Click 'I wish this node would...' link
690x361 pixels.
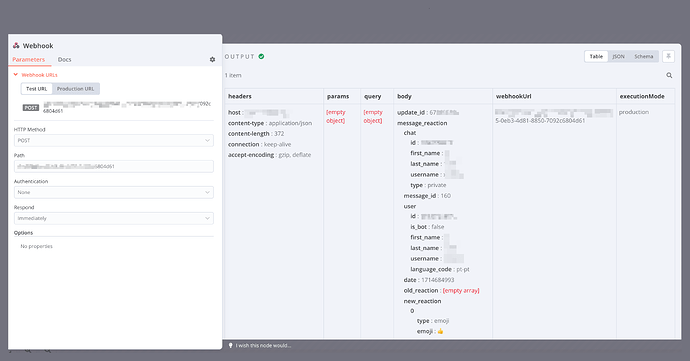click(x=263, y=346)
